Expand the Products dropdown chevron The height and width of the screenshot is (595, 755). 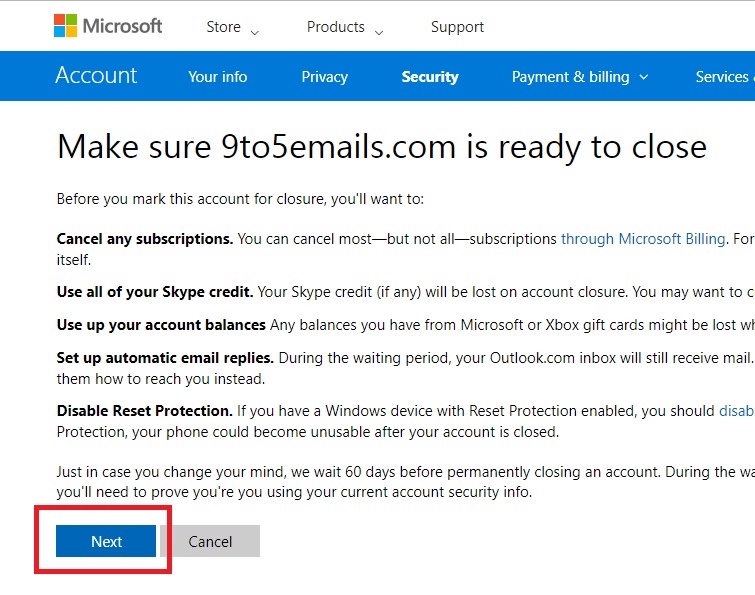tap(379, 32)
